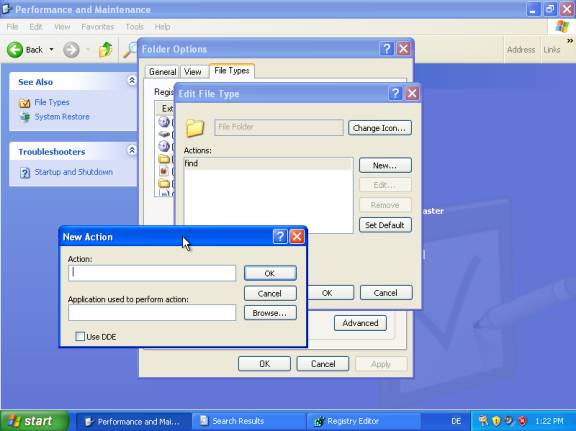The image size is (576, 431).
Task: Click the Search magnifier toolbar icon
Action: tap(130, 50)
